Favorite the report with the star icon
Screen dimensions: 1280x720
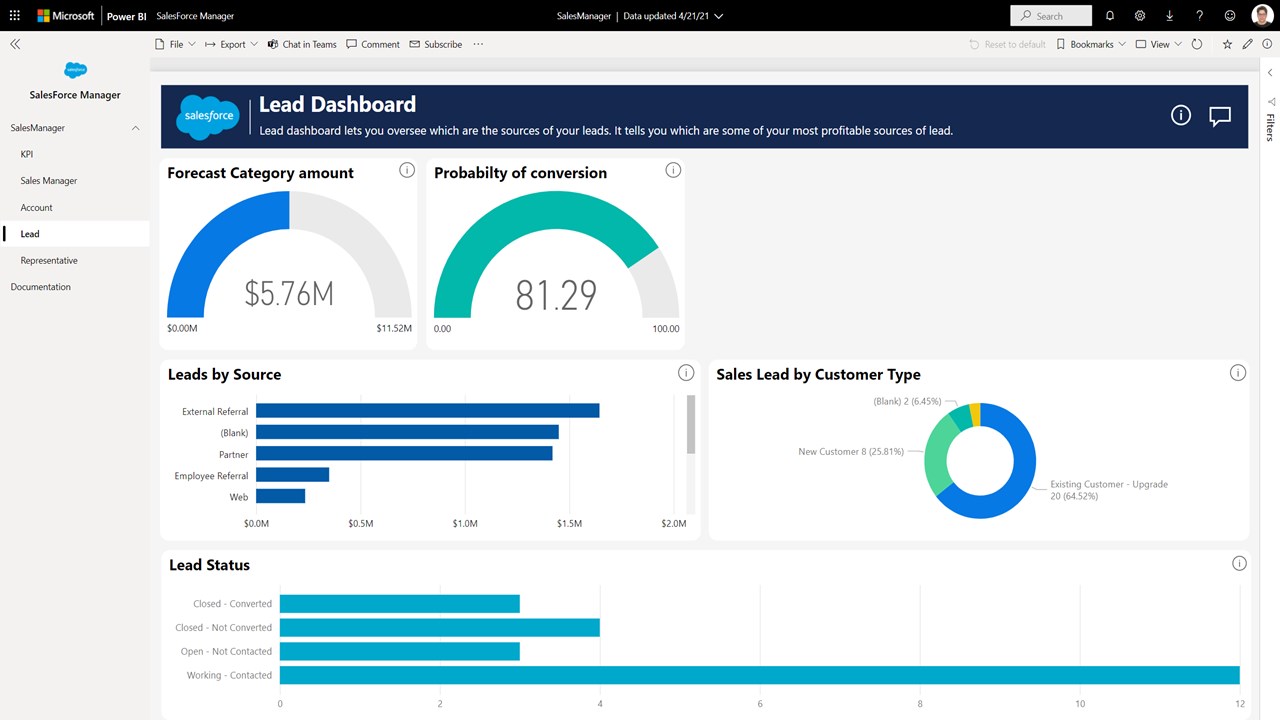click(1227, 44)
